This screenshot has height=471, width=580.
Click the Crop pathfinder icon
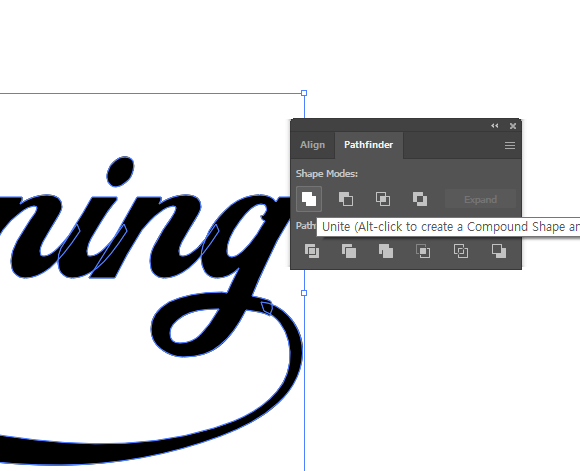click(423, 251)
